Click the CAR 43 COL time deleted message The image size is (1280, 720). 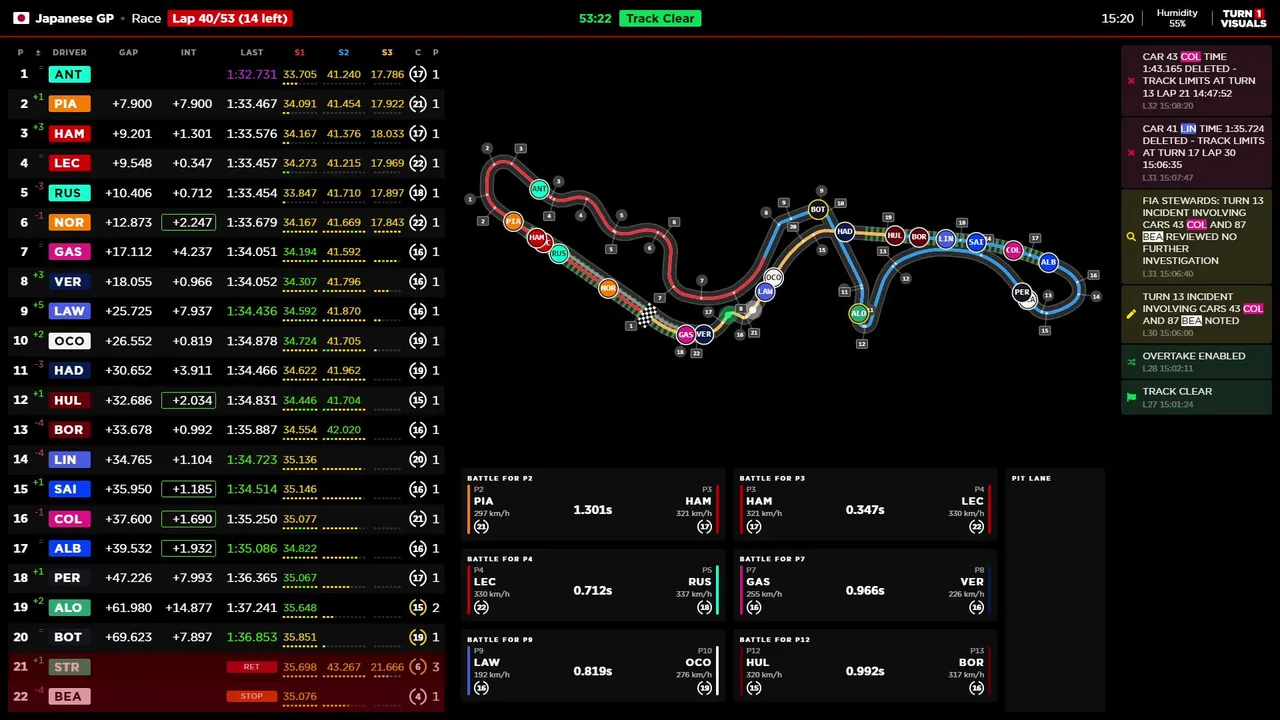coord(1196,81)
